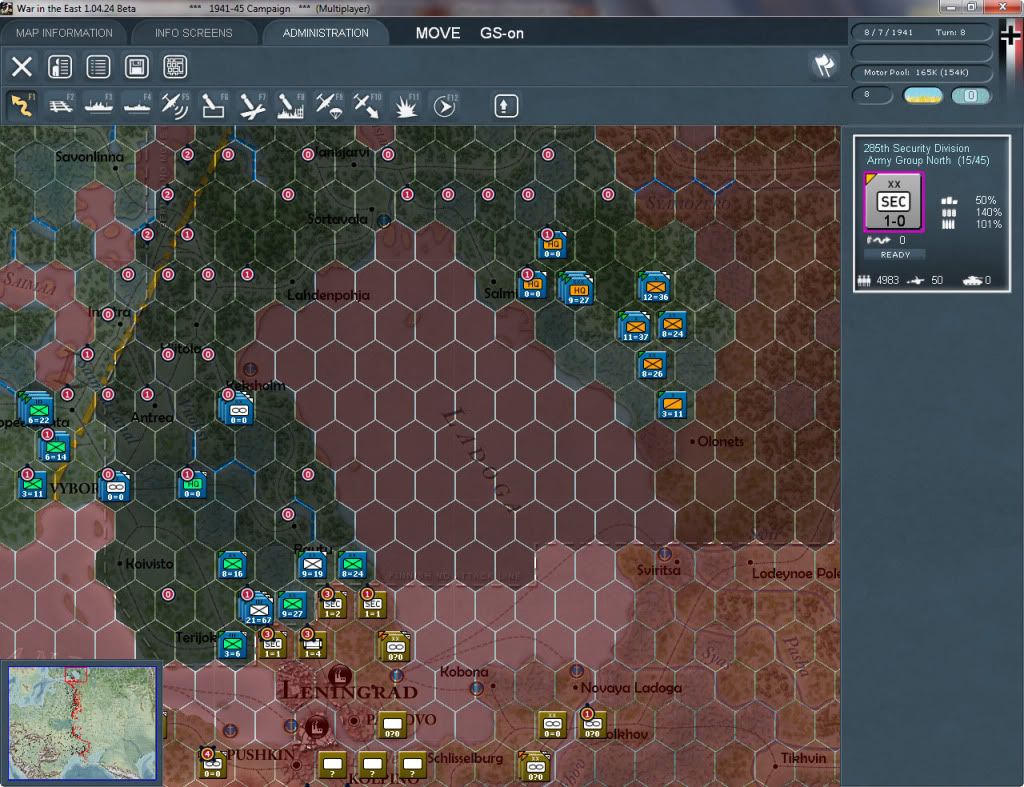
Task: Click the pill field showing 8
Action: (x=872, y=95)
